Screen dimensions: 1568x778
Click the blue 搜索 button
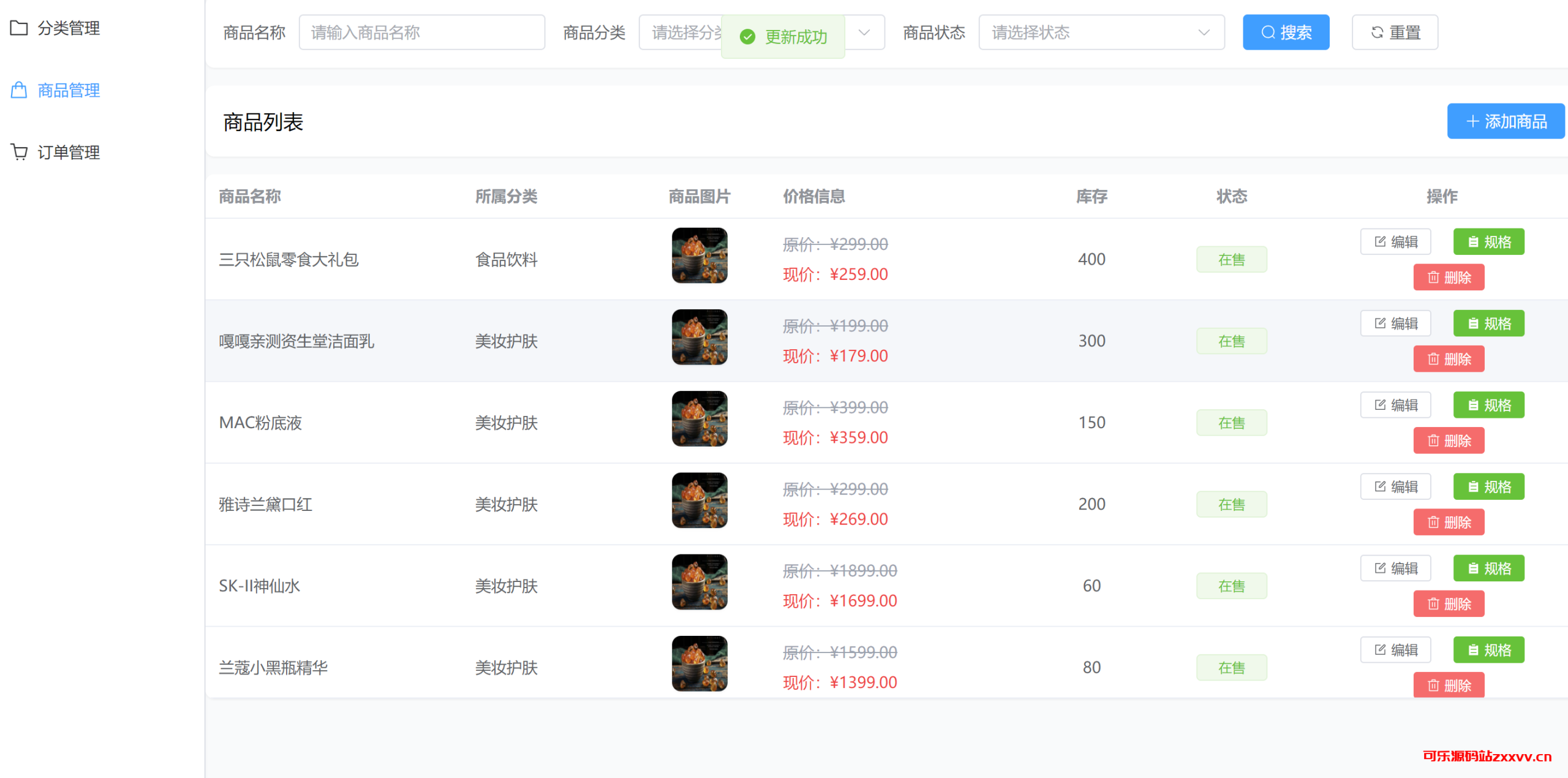pyautogui.click(x=1286, y=32)
